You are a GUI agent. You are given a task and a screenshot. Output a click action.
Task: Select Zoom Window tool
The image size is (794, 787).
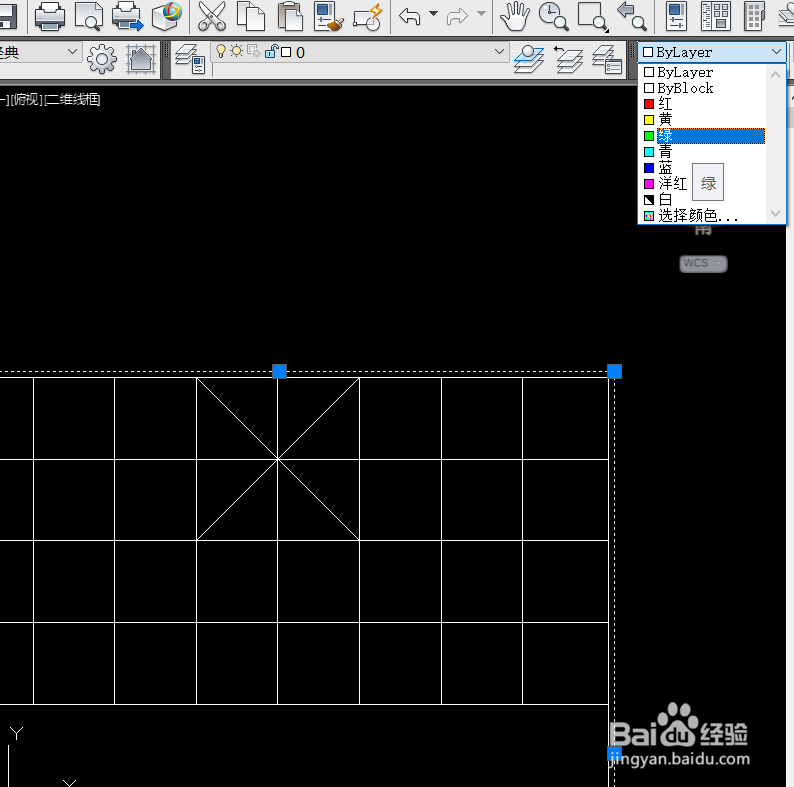pyautogui.click(x=593, y=17)
